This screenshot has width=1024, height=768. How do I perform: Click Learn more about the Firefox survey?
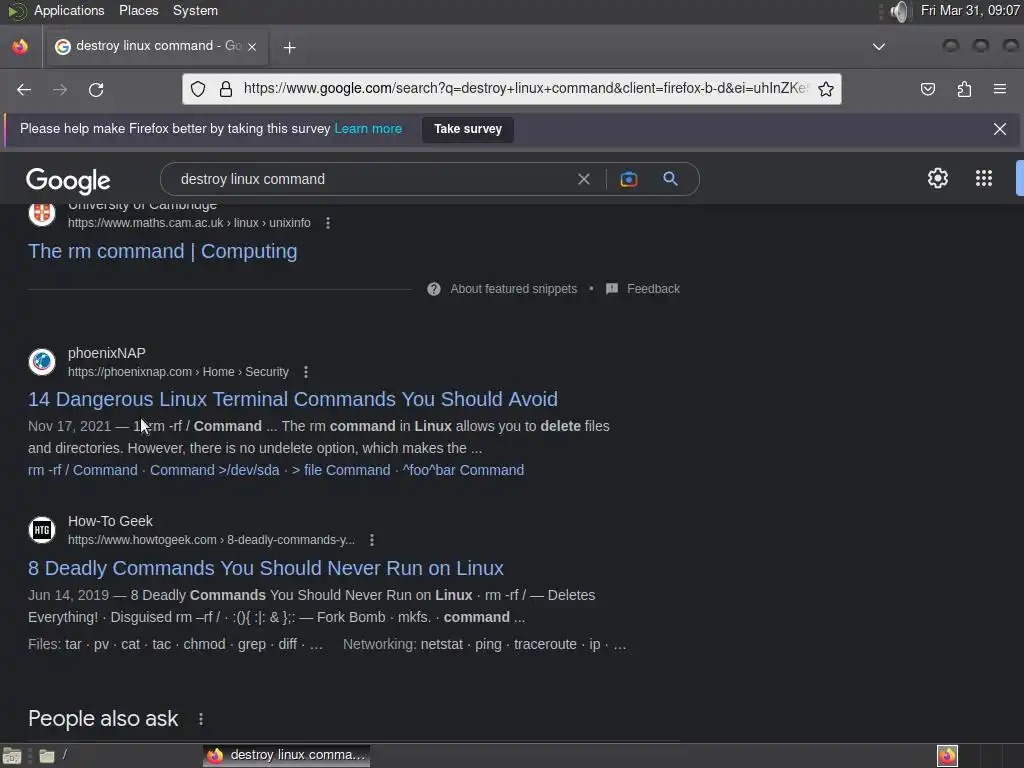point(368,129)
